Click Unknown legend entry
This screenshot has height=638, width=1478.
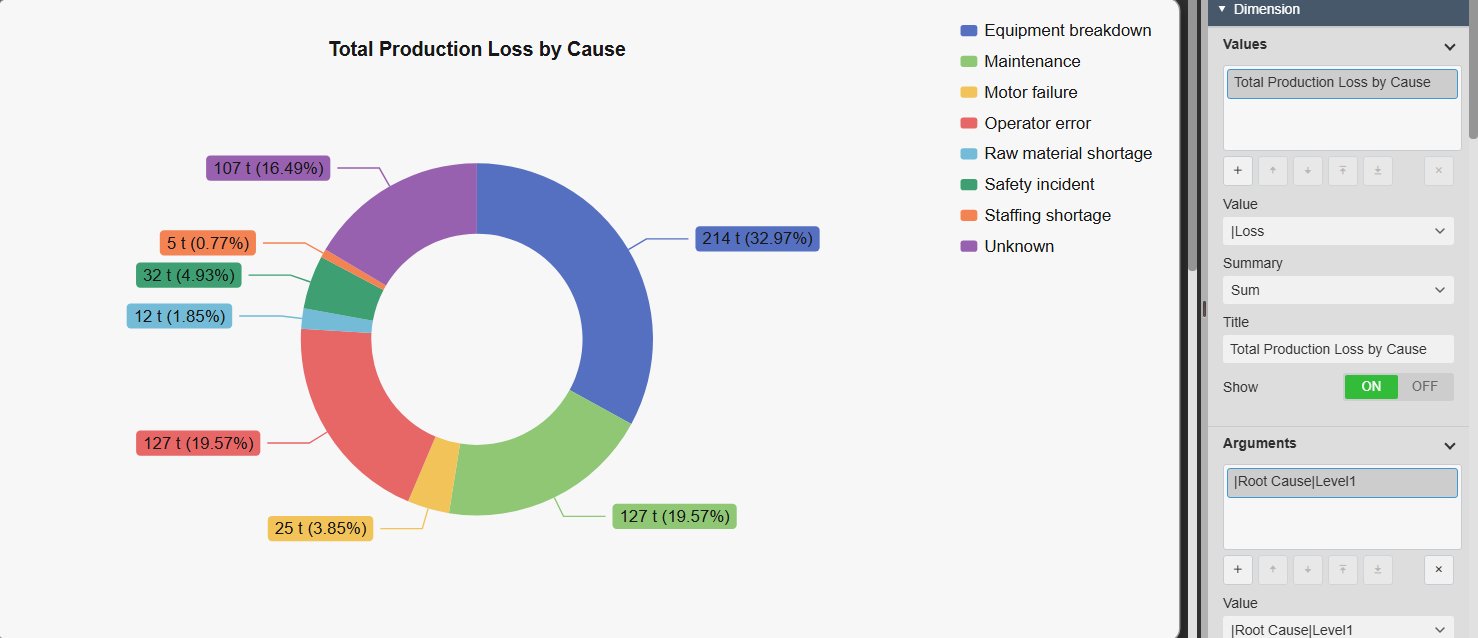pos(1007,247)
